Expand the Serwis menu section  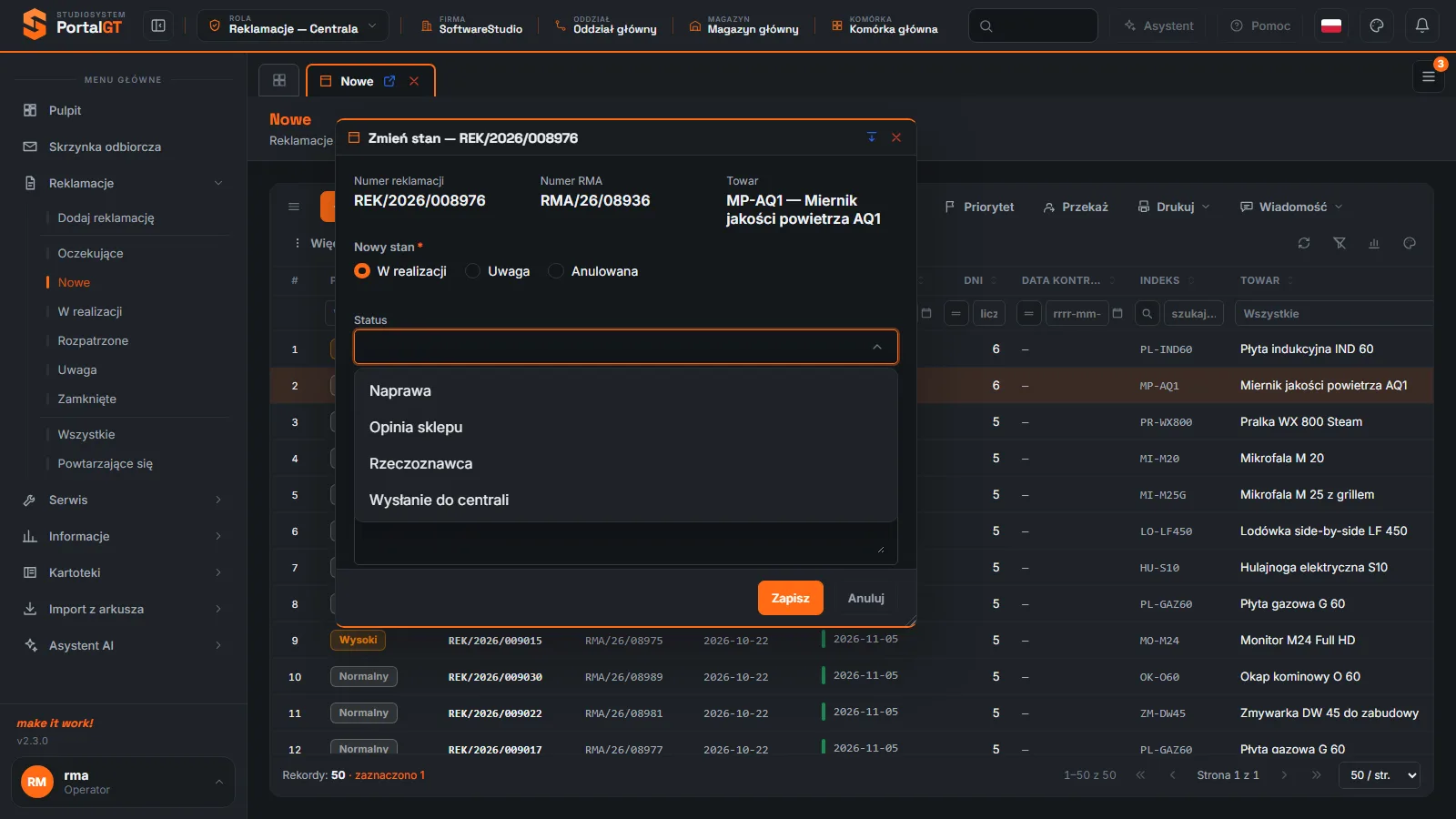[x=124, y=500]
